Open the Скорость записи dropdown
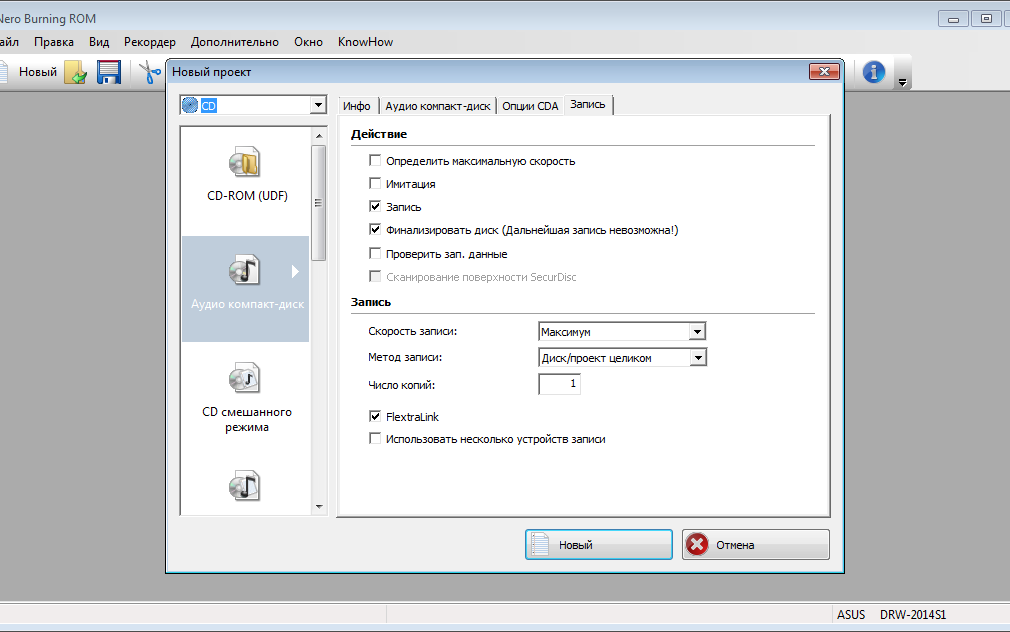The height and width of the screenshot is (632, 1010). coord(697,332)
